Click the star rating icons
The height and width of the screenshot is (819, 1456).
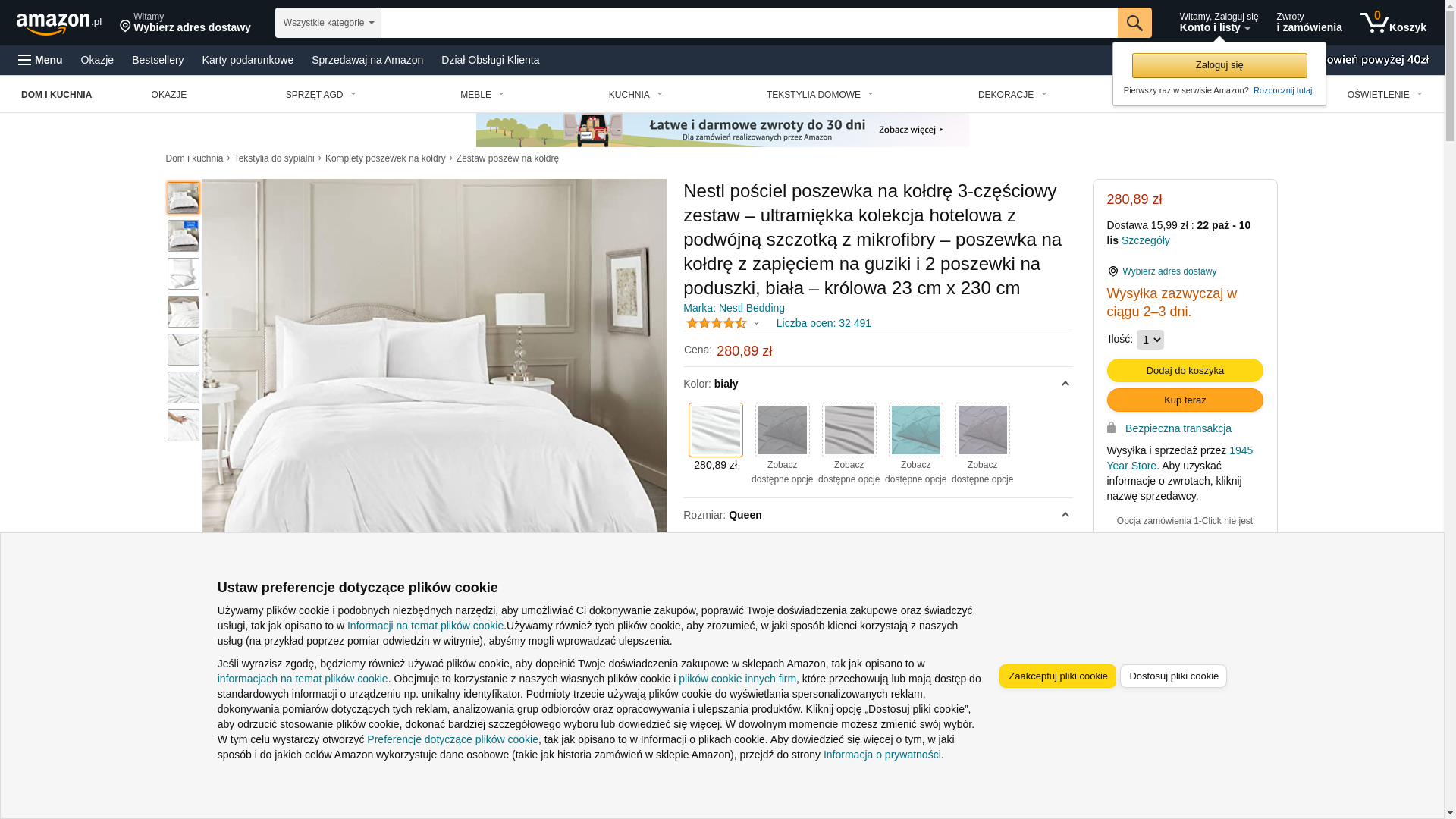point(717,323)
